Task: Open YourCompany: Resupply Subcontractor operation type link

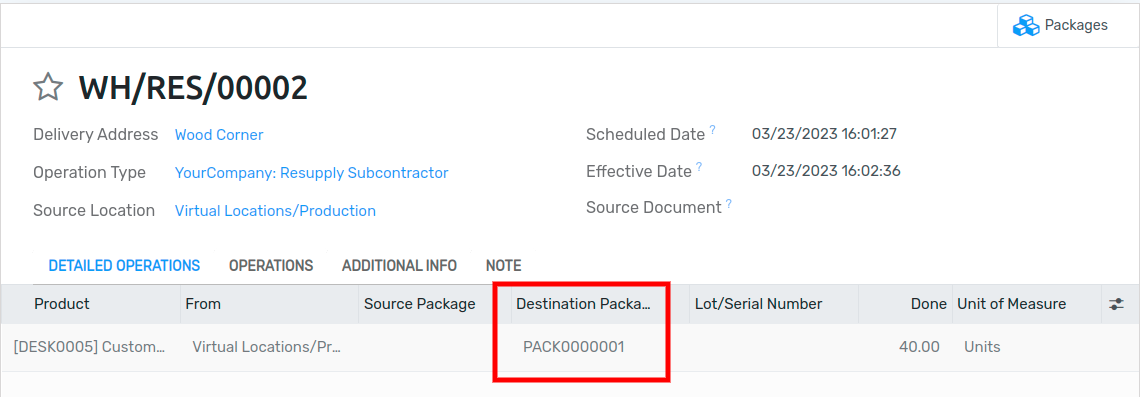Action: [x=311, y=173]
